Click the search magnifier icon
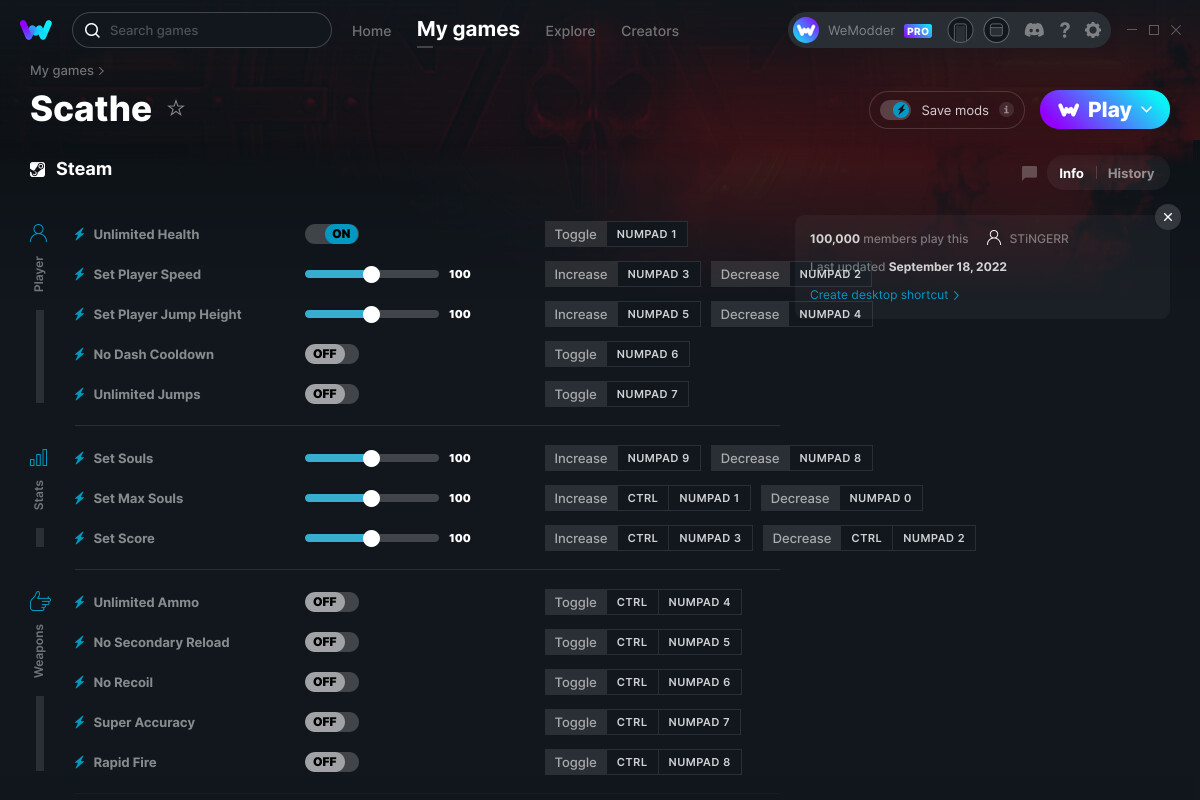The image size is (1200, 800). coord(92,30)
